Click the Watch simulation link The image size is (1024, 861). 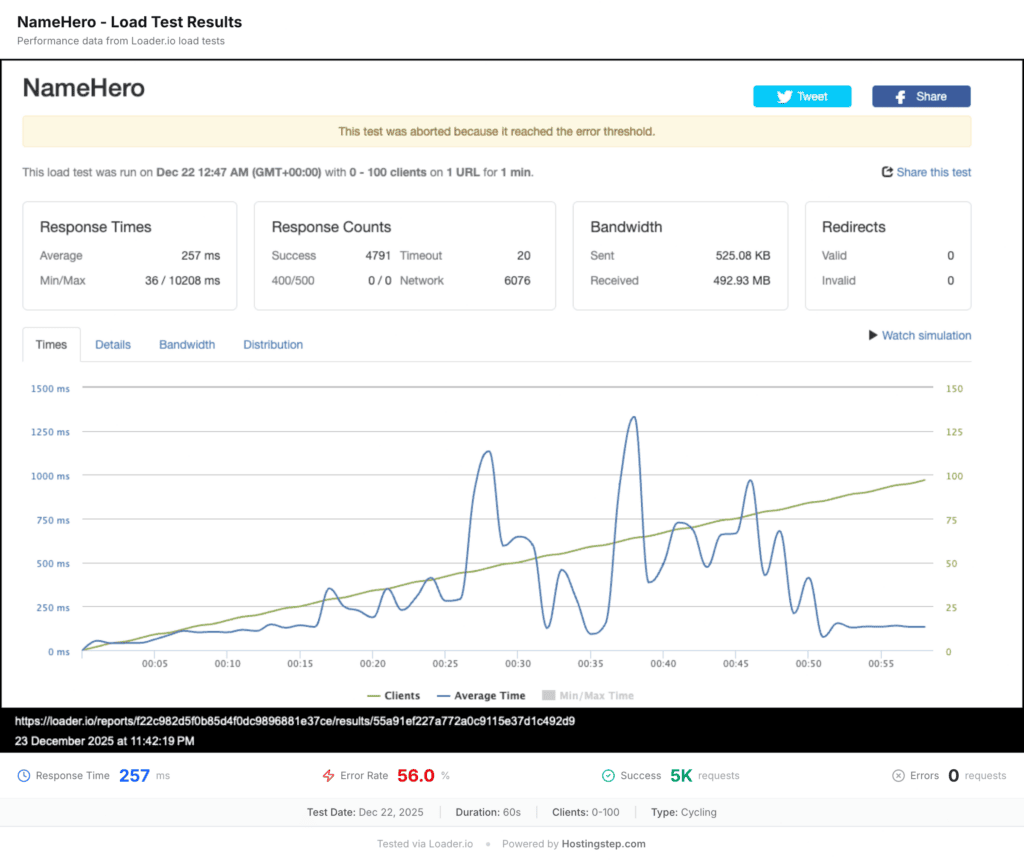click(926, 335)
